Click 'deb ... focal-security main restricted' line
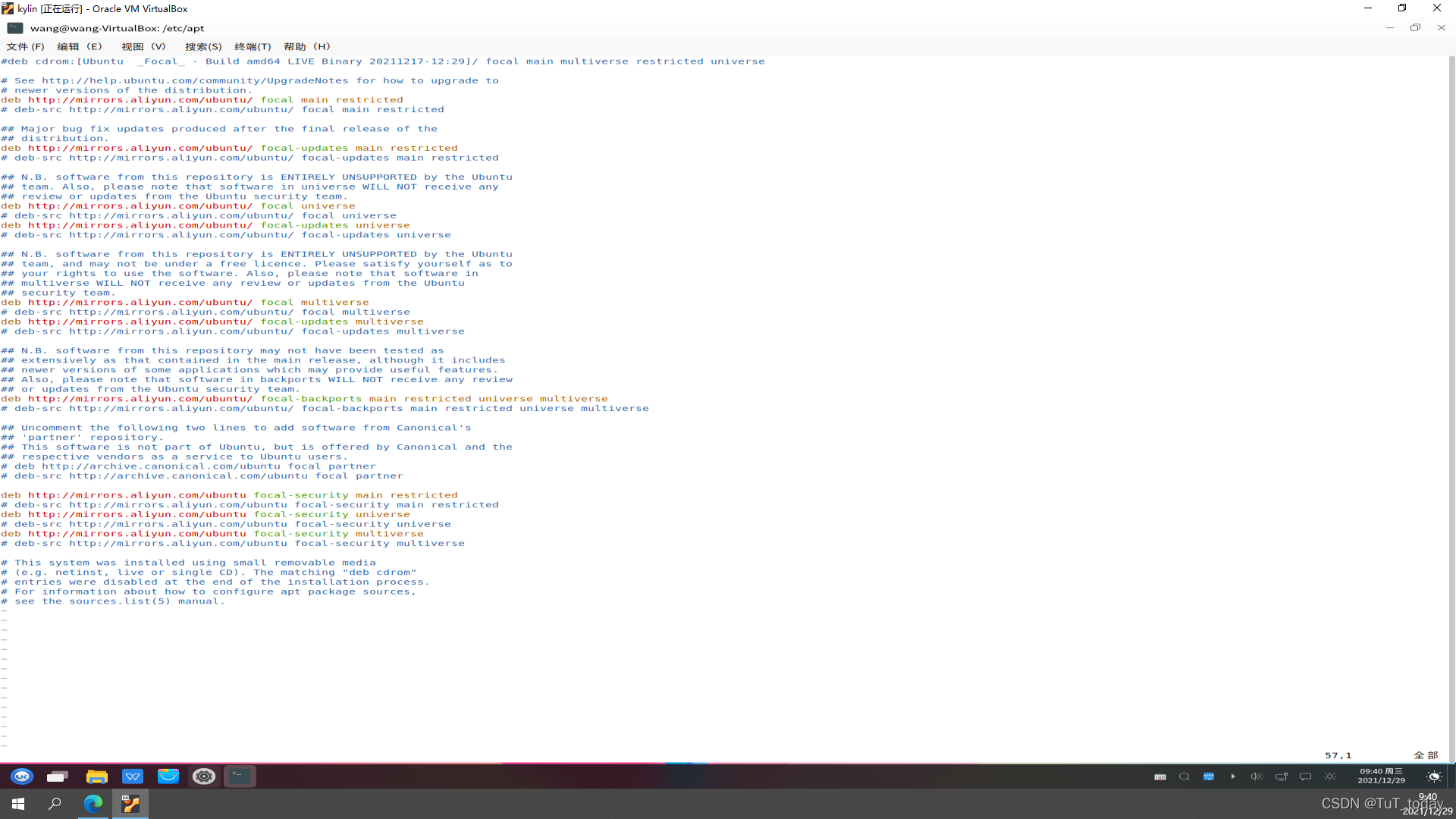Image resolution: width=1456 pixels, height=819 pixels. point(229,495)
